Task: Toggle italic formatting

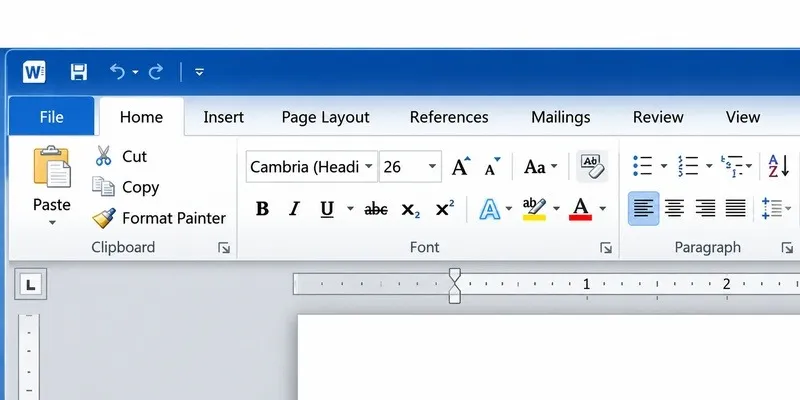Action: coord(294,209)
